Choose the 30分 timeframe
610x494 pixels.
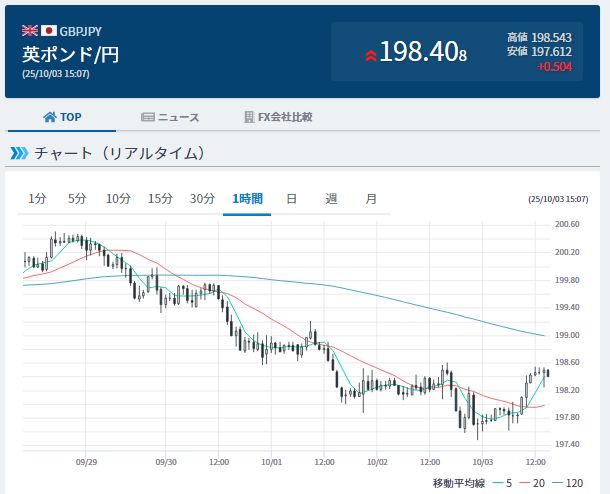[x=202, y=199]
